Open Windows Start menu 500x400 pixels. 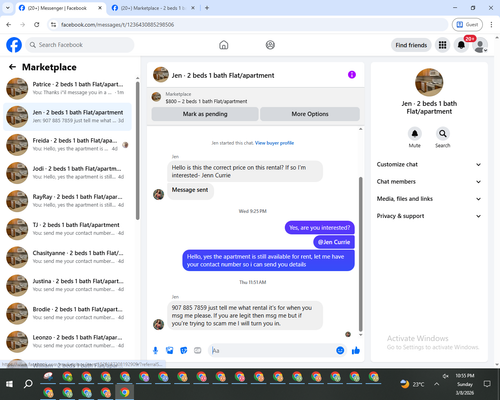click(9, 384)
